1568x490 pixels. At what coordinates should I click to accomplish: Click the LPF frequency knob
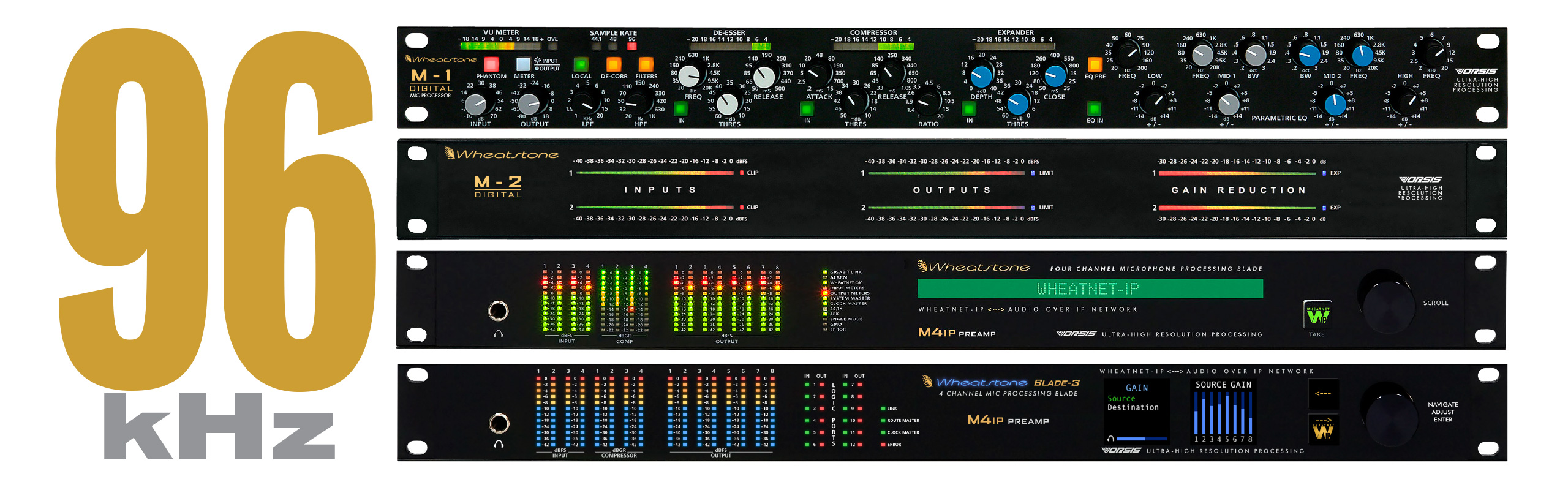point(587,103)
